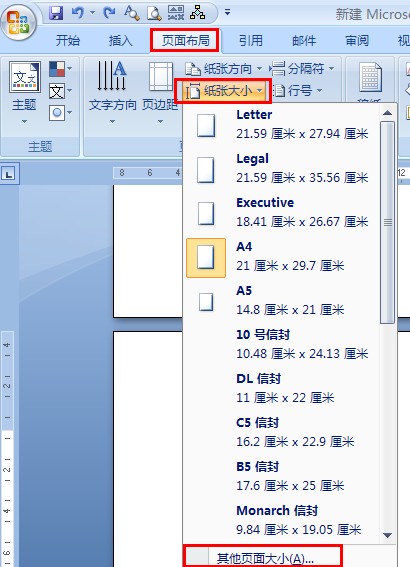The image size is (410, 567).
Task: Undo the last action
Action: coord(78,13)
